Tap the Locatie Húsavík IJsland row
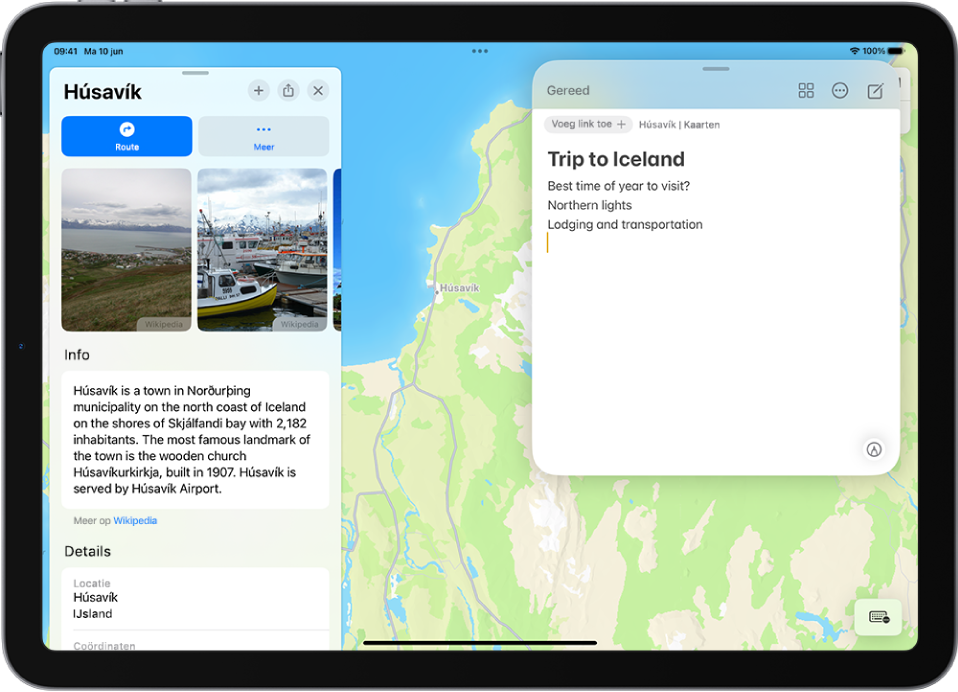Screen dimensions: 958x692 pyautogui.click(x=195, y=599)
